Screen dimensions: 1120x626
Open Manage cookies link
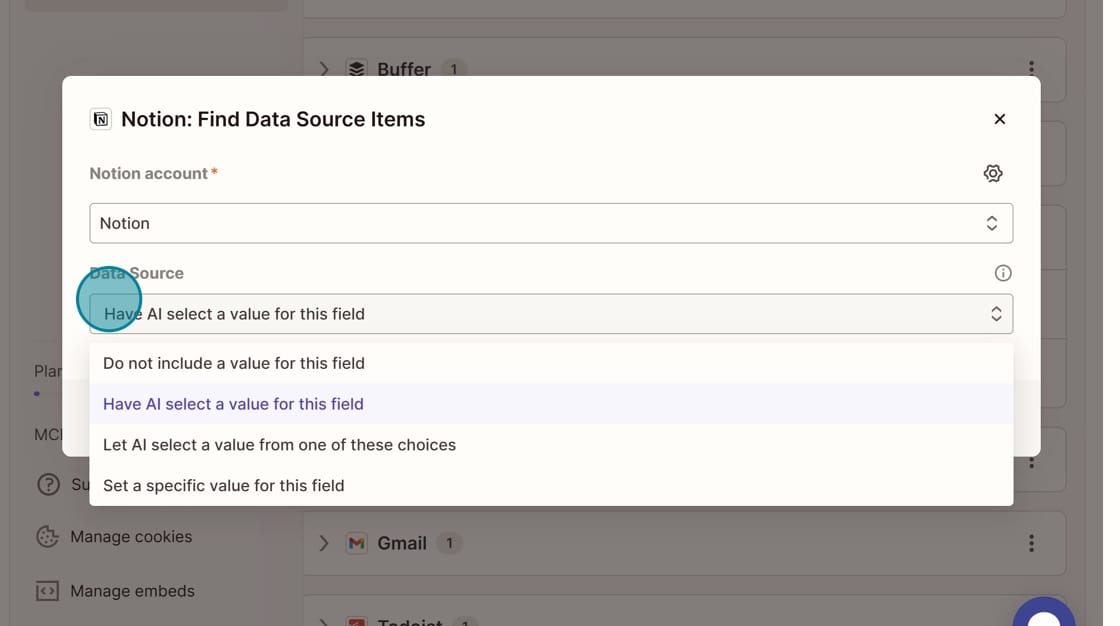click(131, 537)
